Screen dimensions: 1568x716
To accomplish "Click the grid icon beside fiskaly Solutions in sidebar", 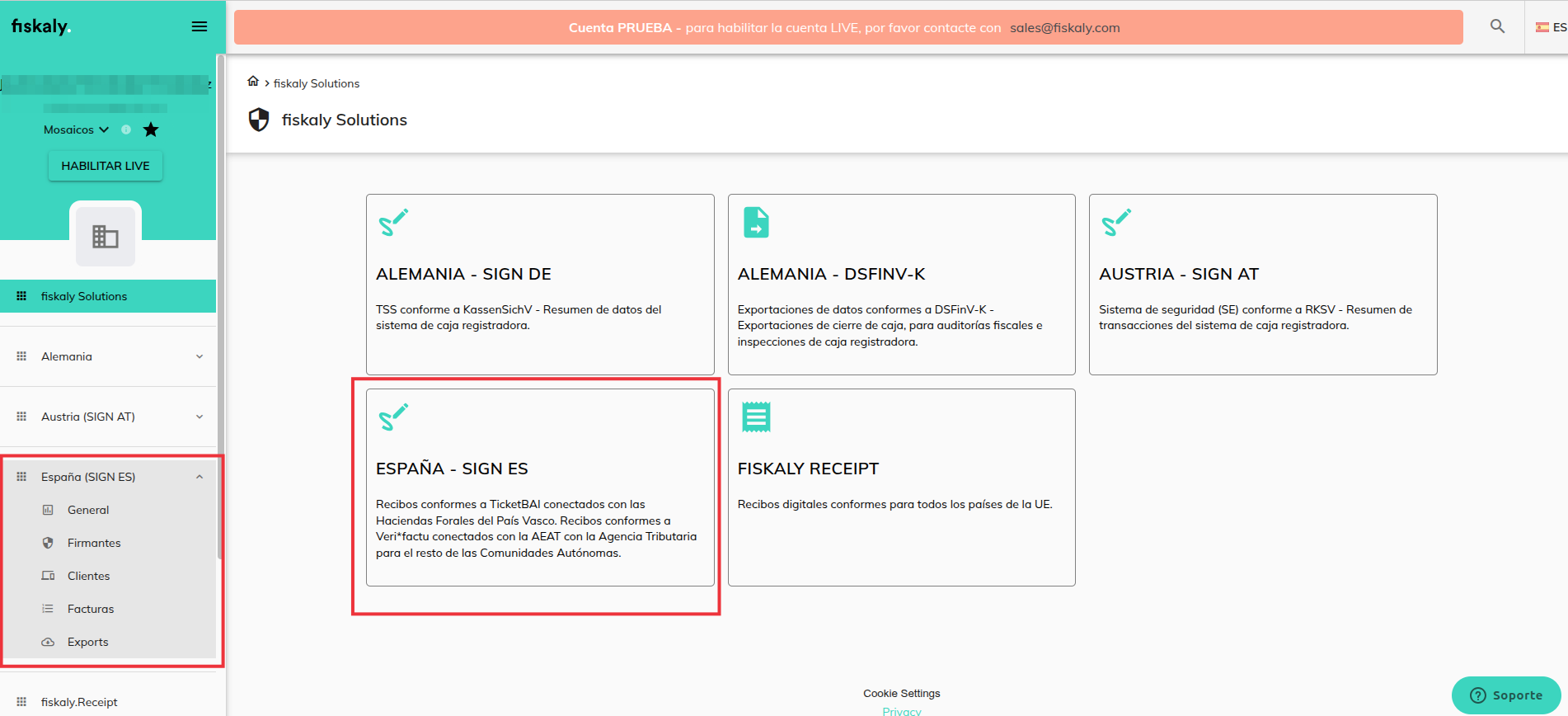I will pos(21,296).
